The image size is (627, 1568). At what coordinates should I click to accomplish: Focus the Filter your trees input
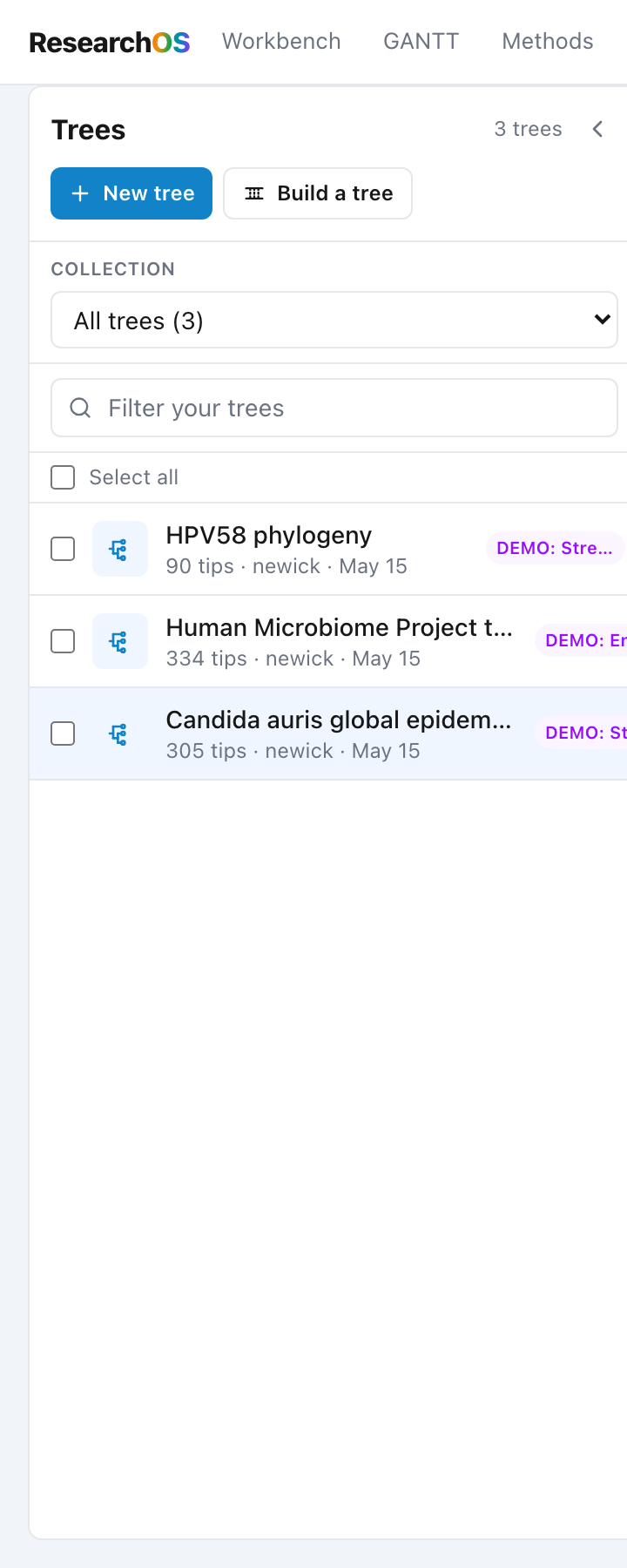coord(334,408)
